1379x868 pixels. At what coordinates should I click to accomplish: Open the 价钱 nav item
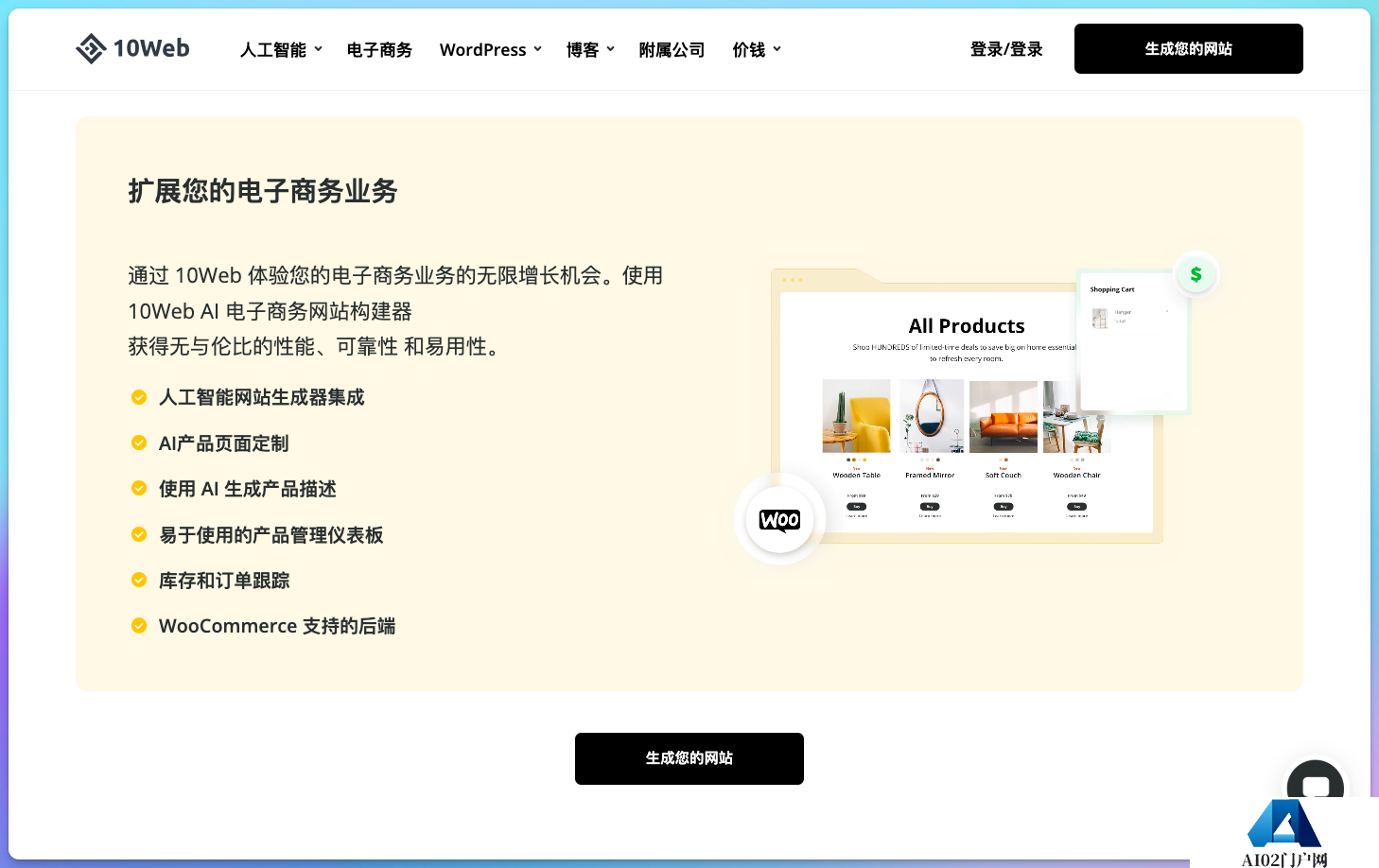tap(749, 49)
